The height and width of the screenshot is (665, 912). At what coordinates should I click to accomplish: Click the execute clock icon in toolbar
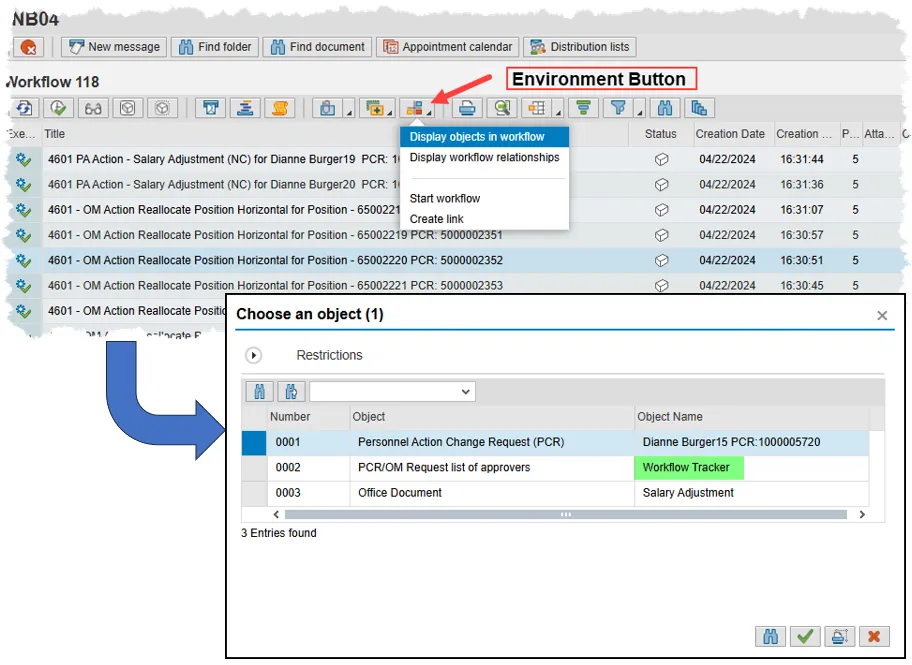(58, 108)
